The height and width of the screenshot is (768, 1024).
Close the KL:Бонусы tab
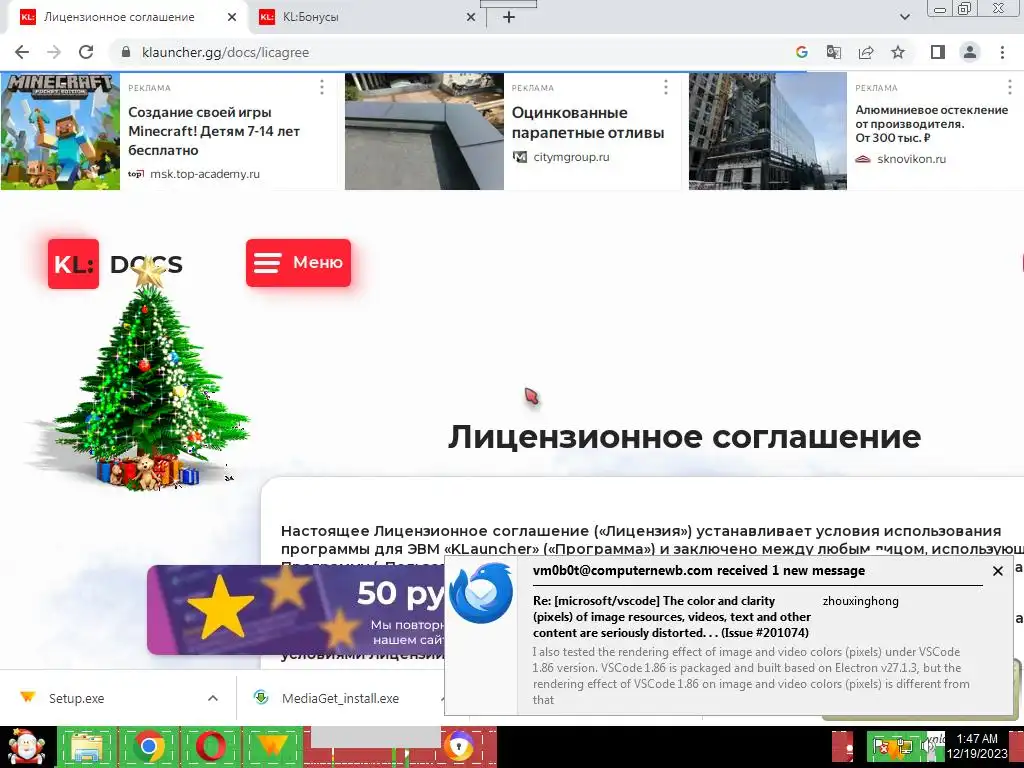coord(471,17)
